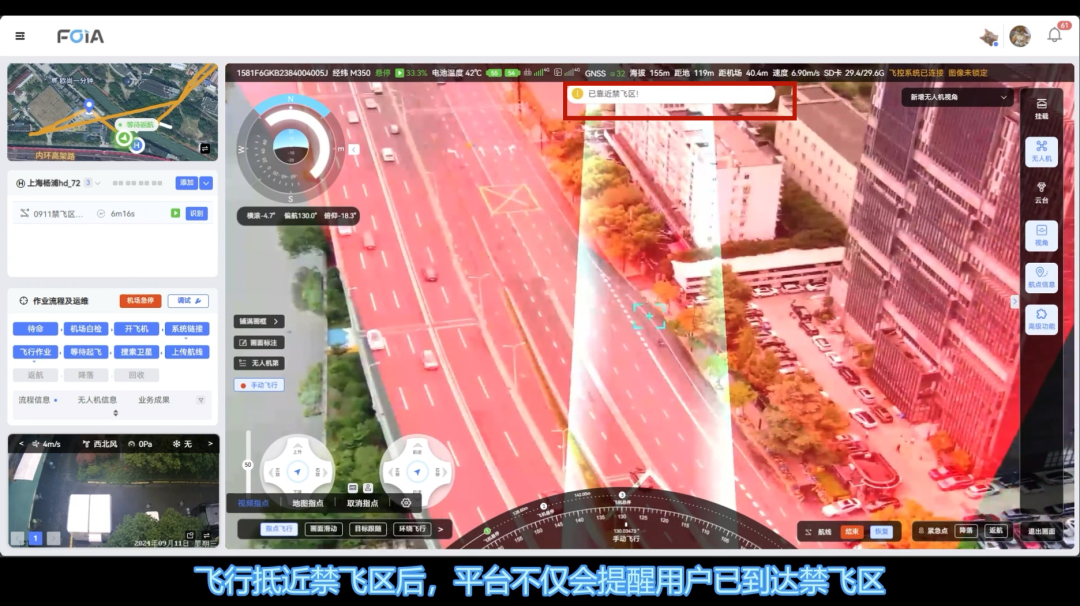Open the 云台 gimbal control icon

tap(1041, 192)
